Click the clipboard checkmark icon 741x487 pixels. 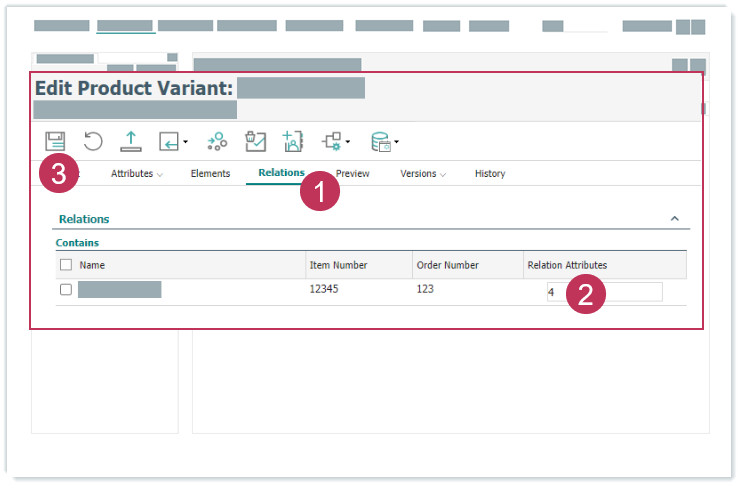coord(255,141)
